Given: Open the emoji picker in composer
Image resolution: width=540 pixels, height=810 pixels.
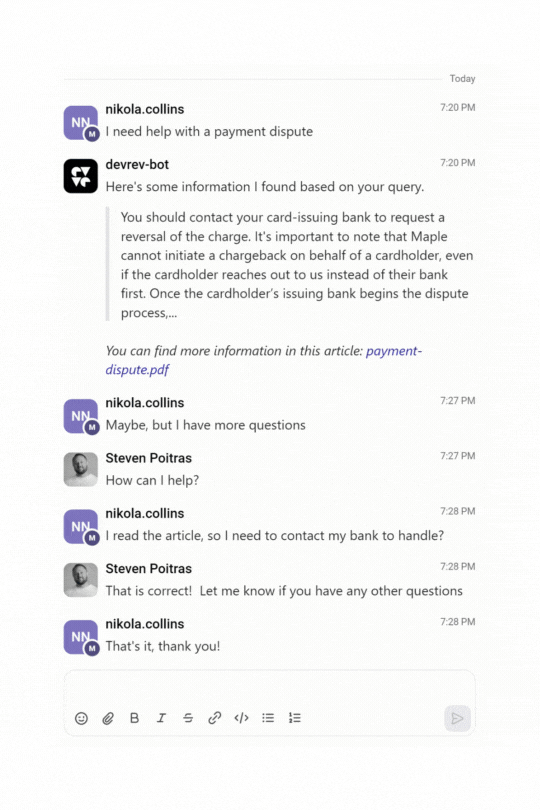Looking at the screenshot, I should [81, 718].
